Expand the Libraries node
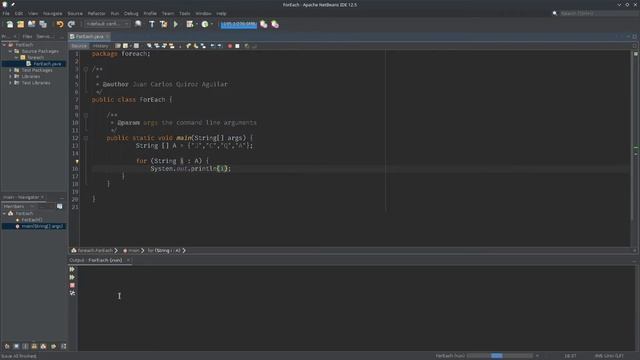This screenshot has height=360, width=640. coord(10,76)
